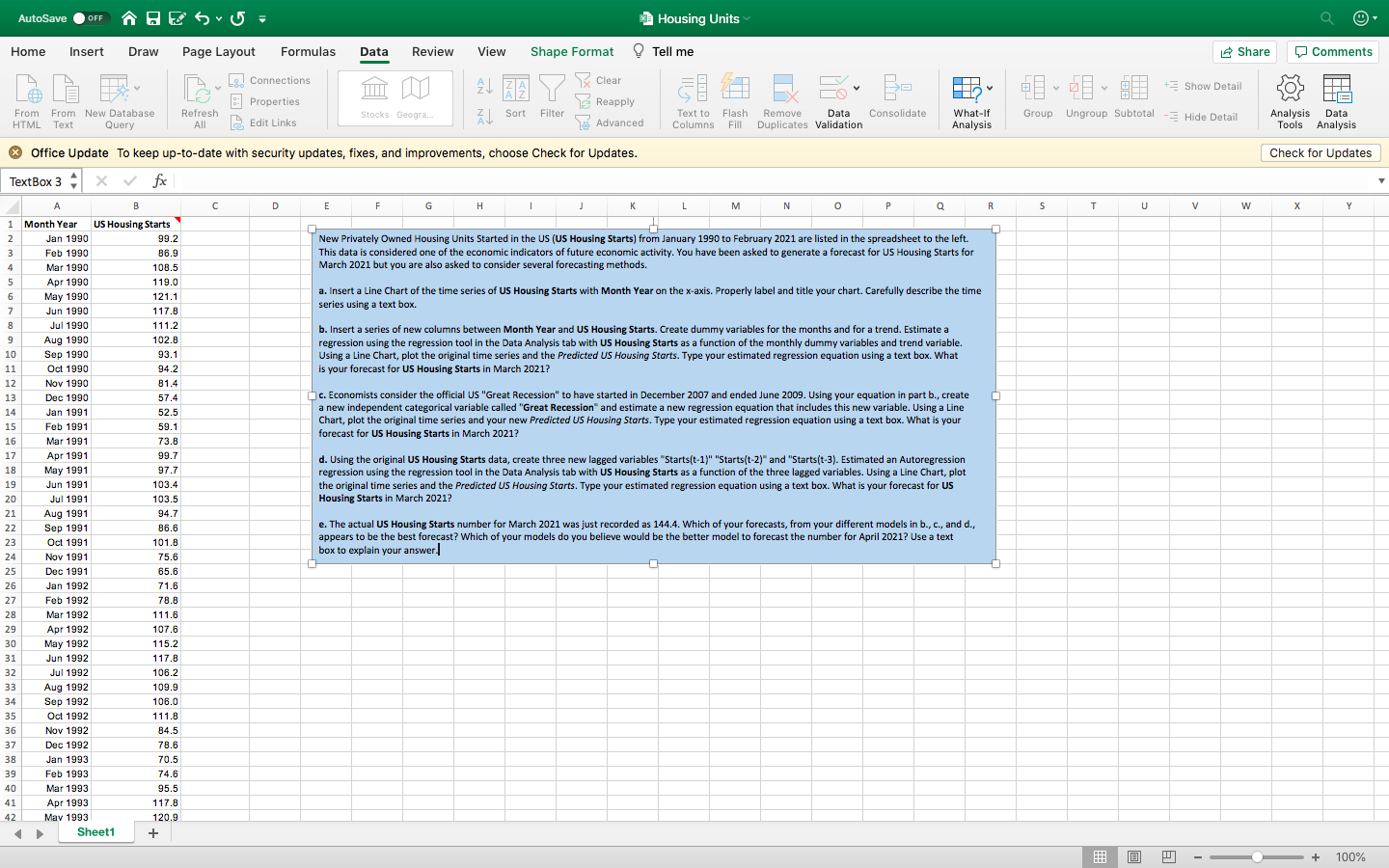
Task: Open What-If Analysis
Action: point(971,101)
